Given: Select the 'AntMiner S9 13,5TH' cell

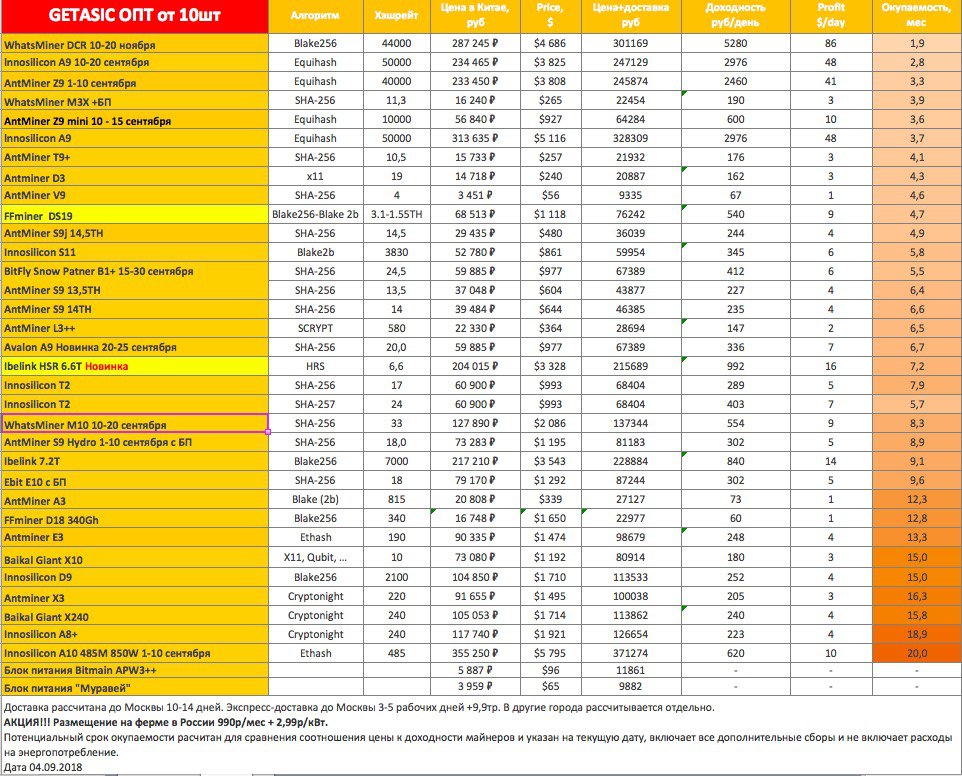Looking at the screenshot, I should (134, 291).
